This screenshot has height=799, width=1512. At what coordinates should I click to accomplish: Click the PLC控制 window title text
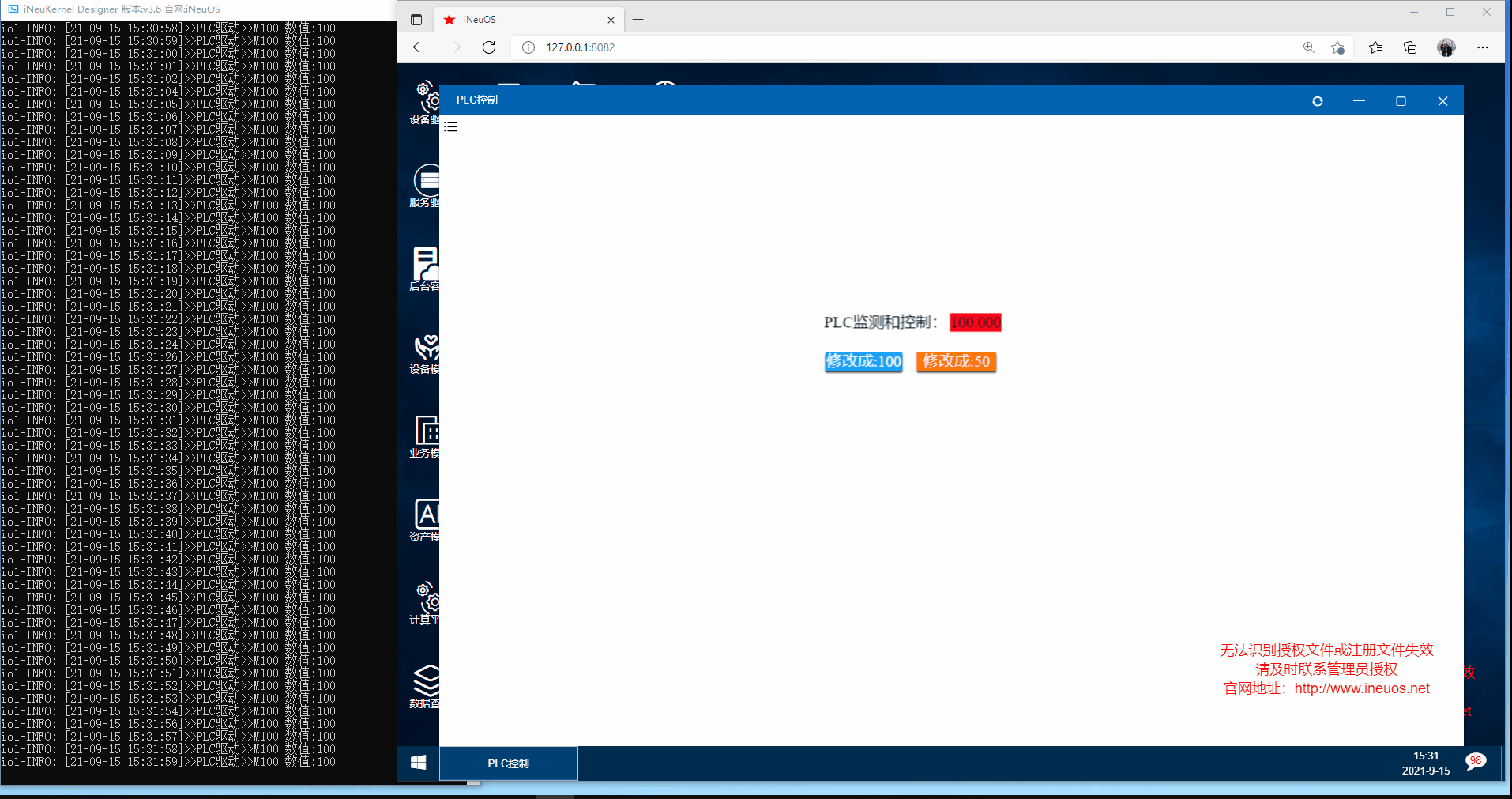[476, 100]
